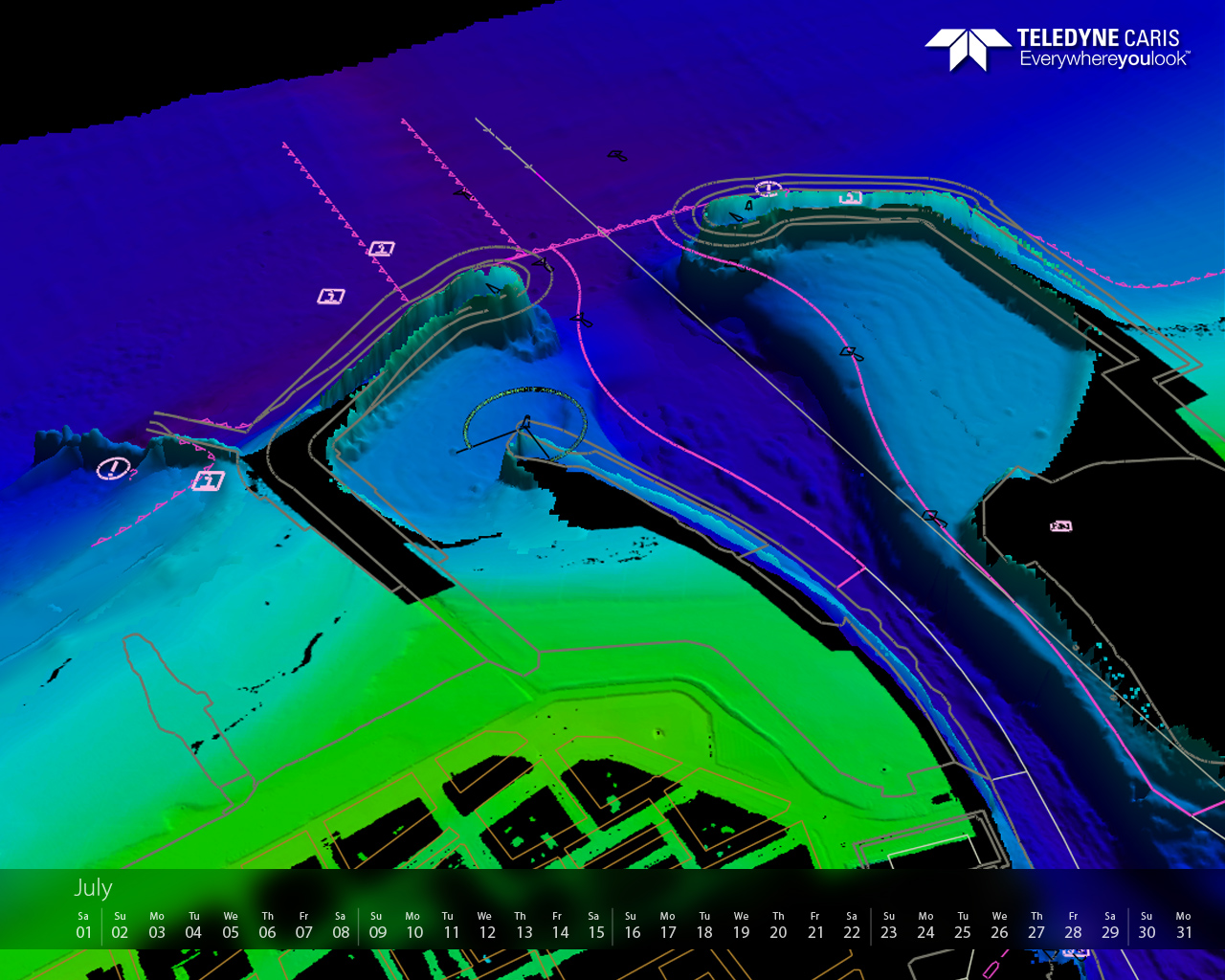Select Wednesday 26 in the calendar
Viewport: 1225px width, 980px height.
tap(999, 925)
